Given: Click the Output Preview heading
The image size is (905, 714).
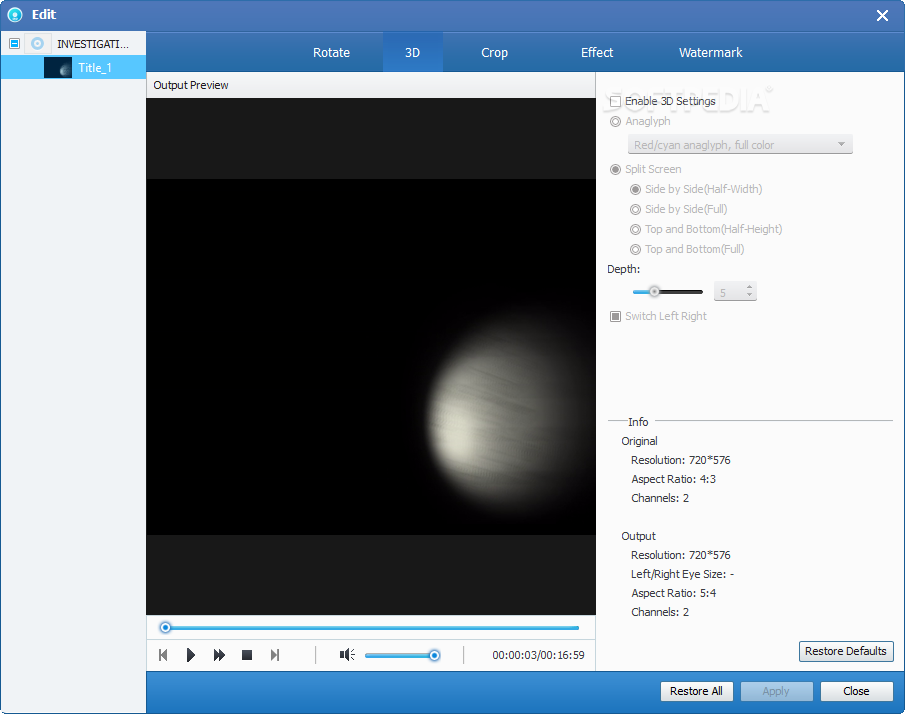Looking at the screenshot, I should (x=191, y=85).
